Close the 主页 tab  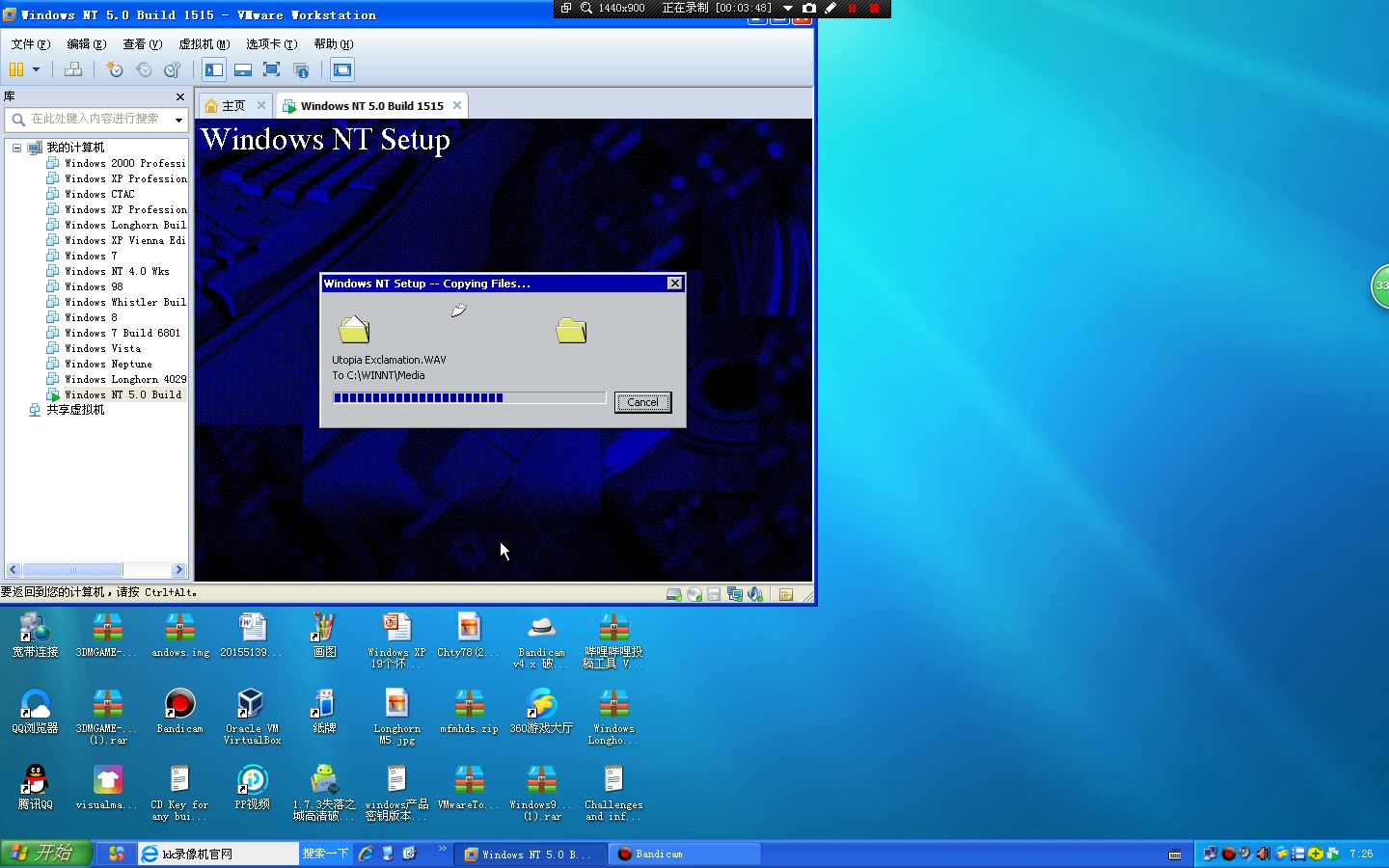[x=261, y=105]
